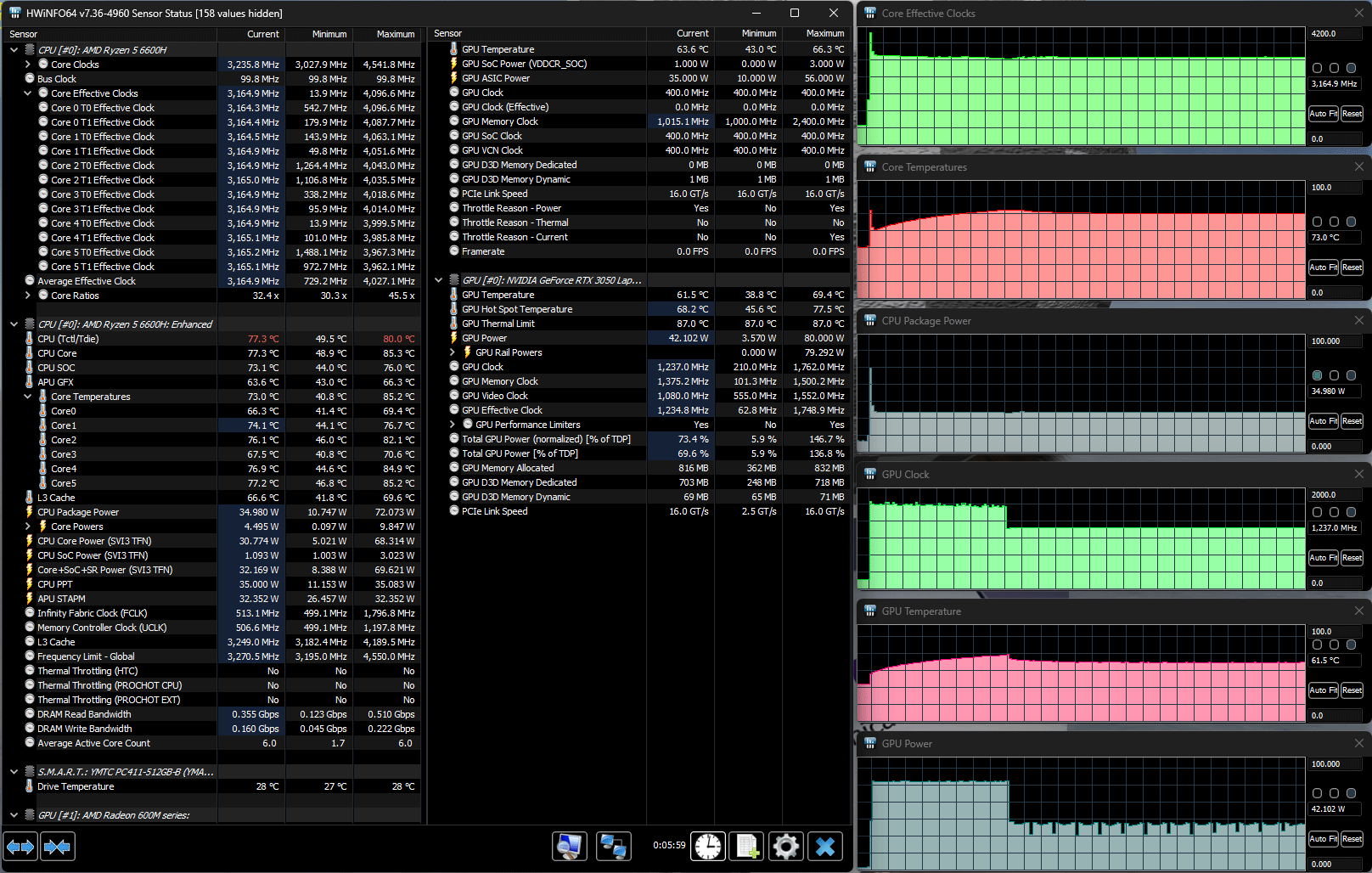Screen dimensions: 1372x873
Task: Select first radio button in CPU Package Power graph
Action: 1317,375
